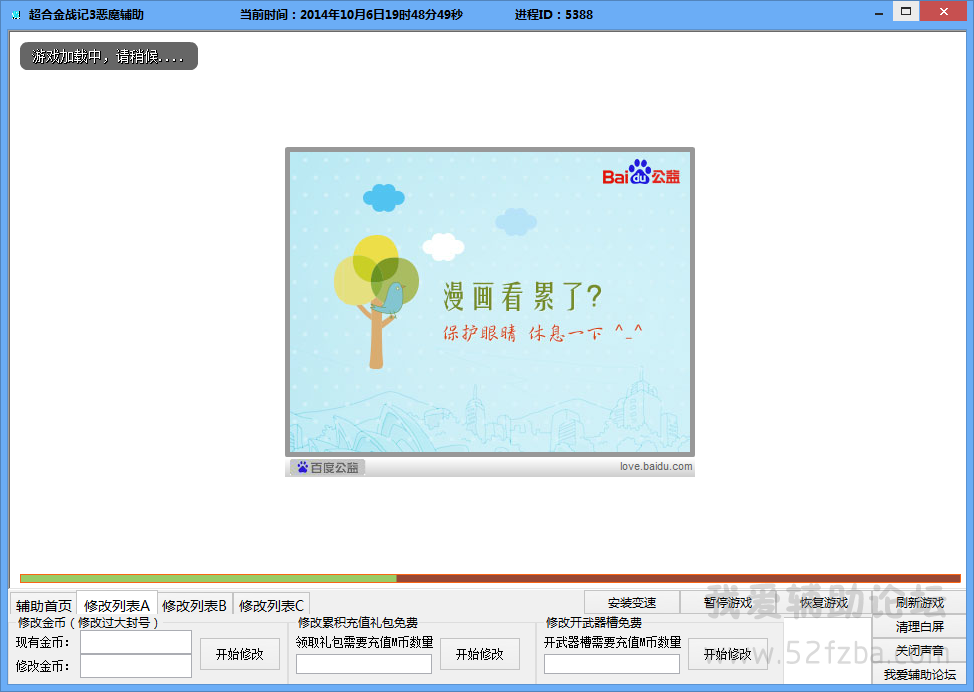This screenshot has height=692, width=974.
Task: Click 开始修改 for the gold coin section
Action: pos(240,653)
